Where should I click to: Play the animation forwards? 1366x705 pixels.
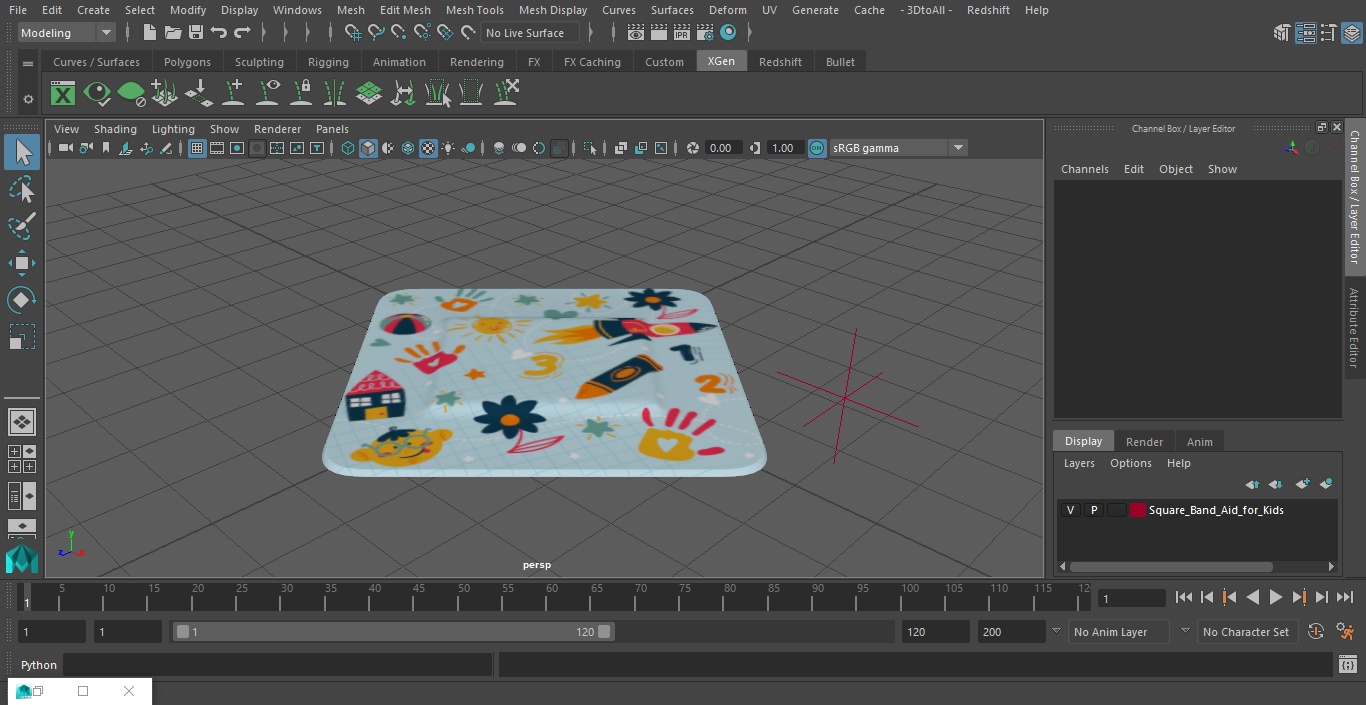pos(1276,597)
